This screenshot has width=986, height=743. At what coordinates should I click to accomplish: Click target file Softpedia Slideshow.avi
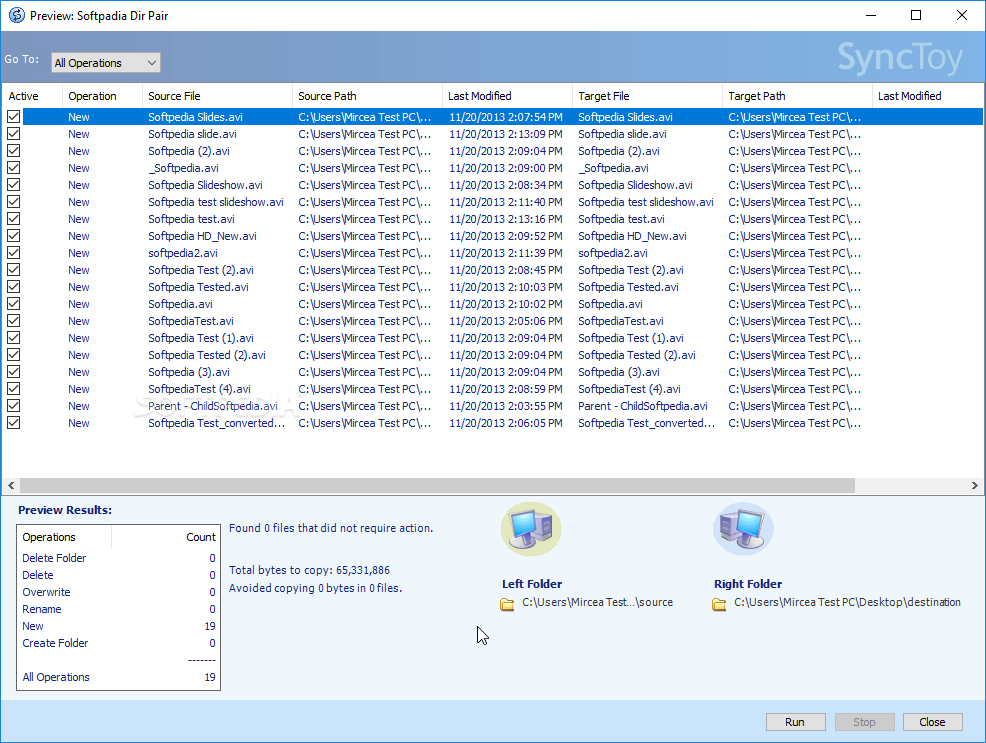(635, 185)
